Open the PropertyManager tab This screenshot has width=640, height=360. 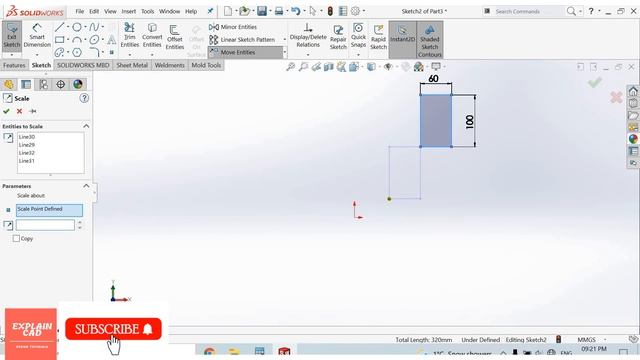pos(26,84)
